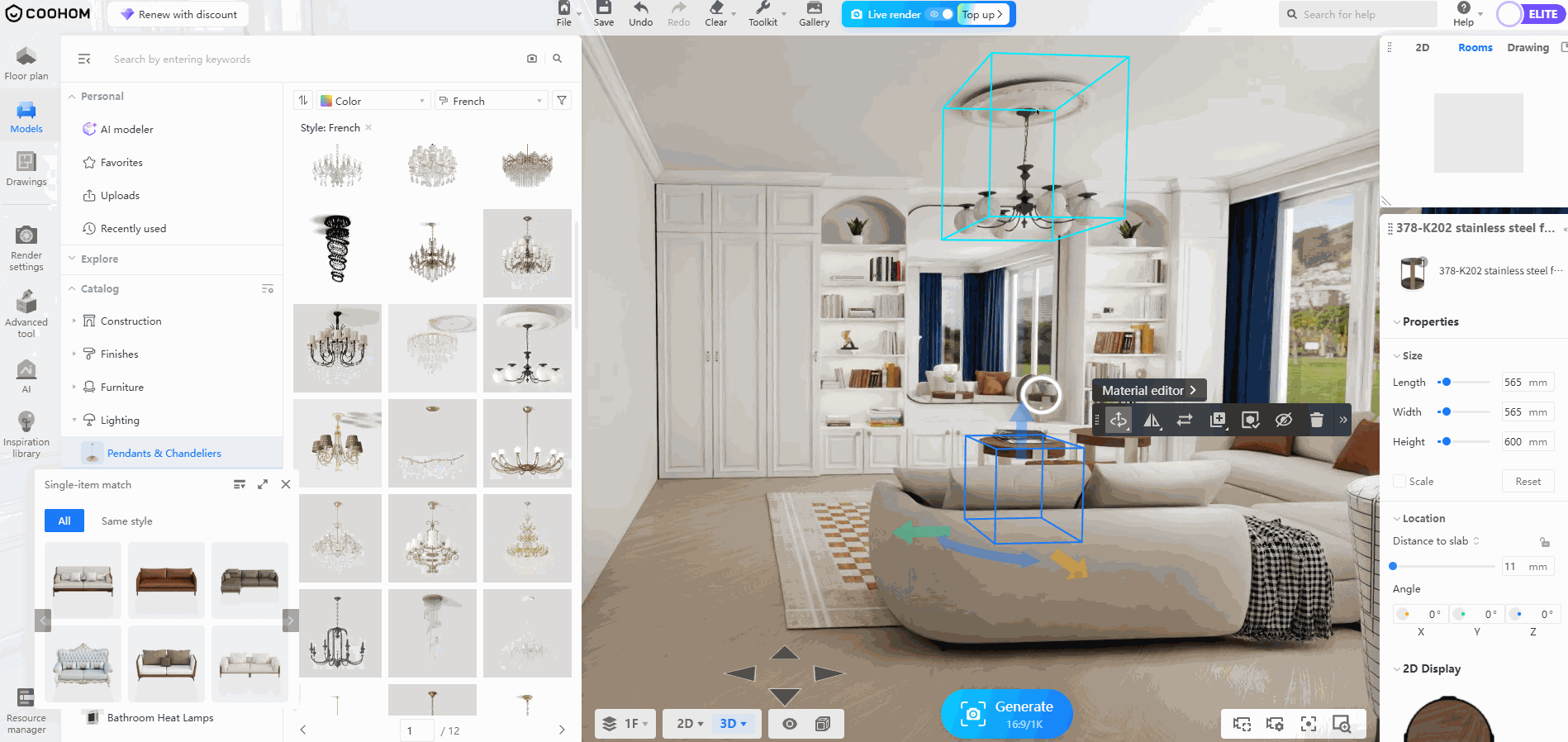Expand the Single-item match panel to fullscreen
Image resolution: width=1568 pixels, height=742 pixels.
point(263,484)
